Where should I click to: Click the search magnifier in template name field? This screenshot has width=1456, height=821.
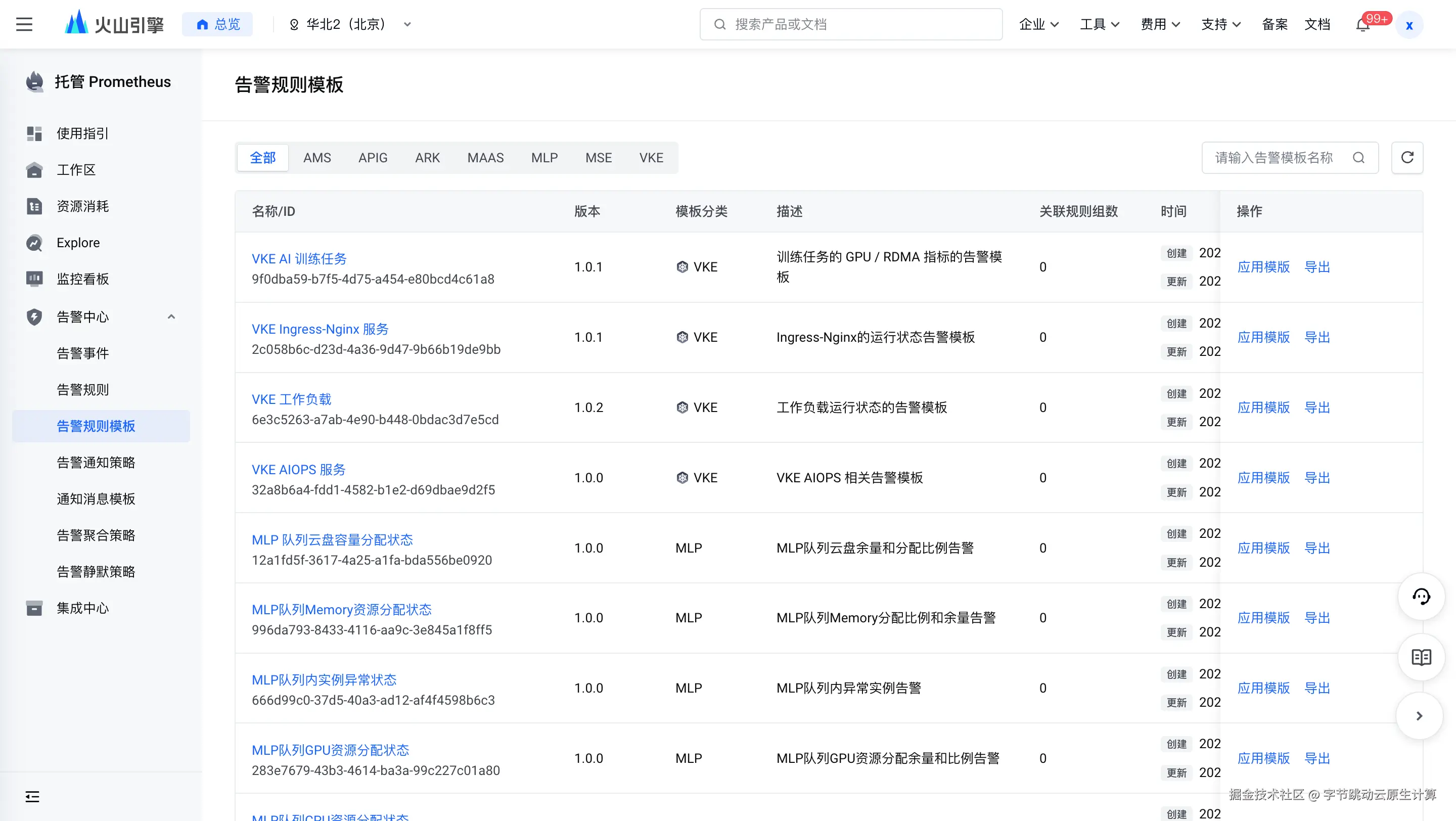(x=1359, y=158)
